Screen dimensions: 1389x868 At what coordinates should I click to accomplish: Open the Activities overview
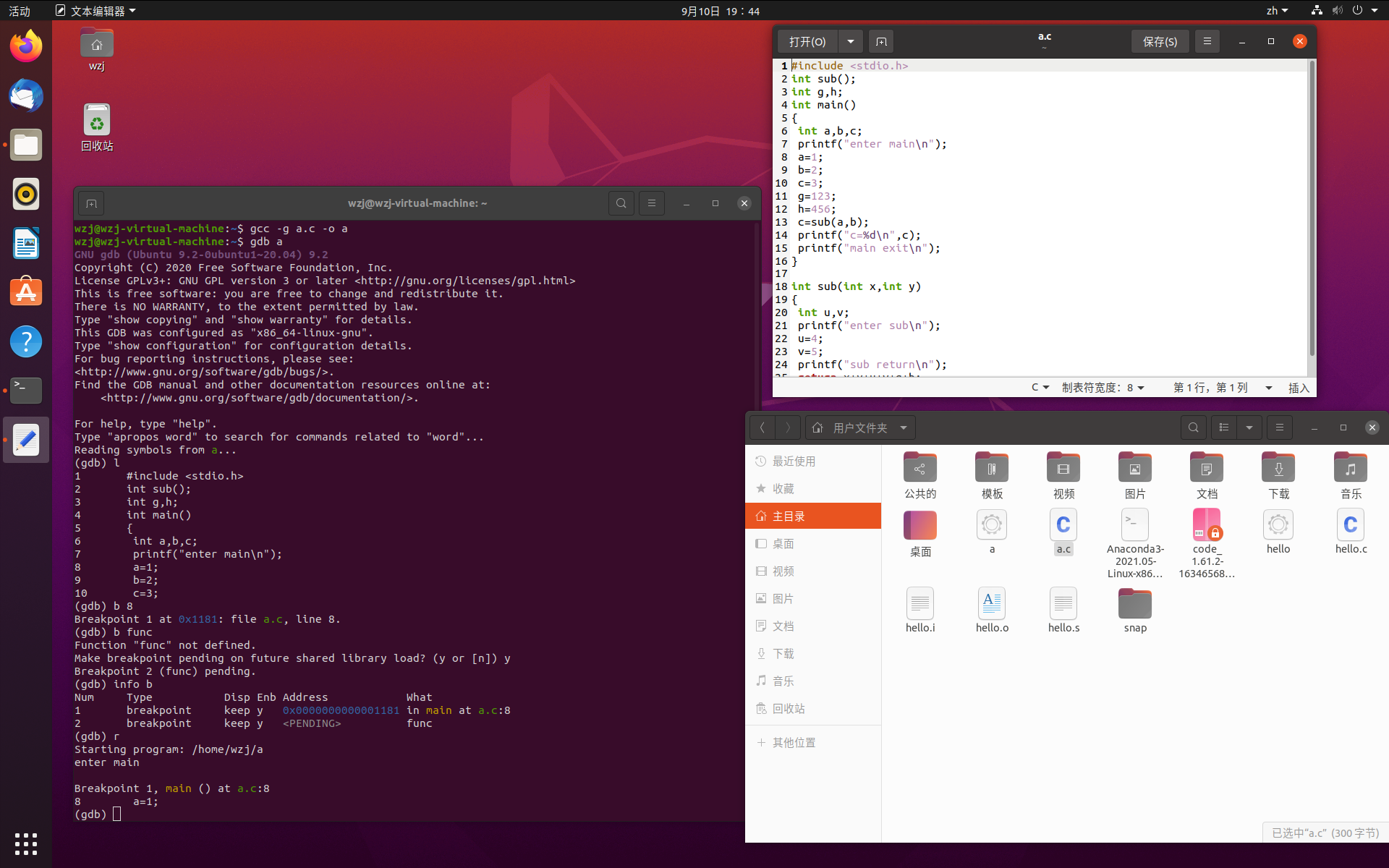click(x=20, y=11)
